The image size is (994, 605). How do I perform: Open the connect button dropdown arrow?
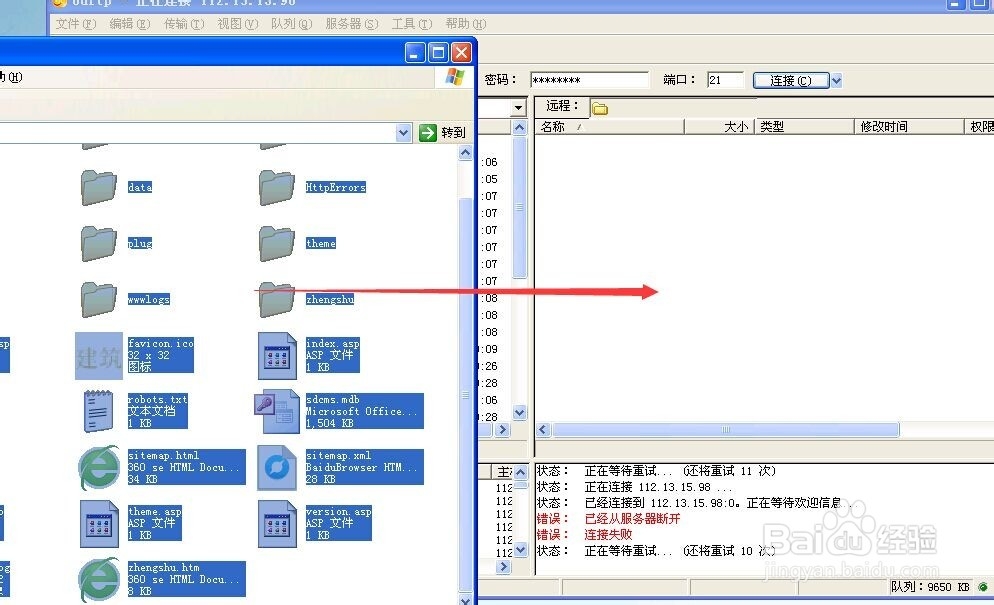pyautogui.click(x=836, y=81)
